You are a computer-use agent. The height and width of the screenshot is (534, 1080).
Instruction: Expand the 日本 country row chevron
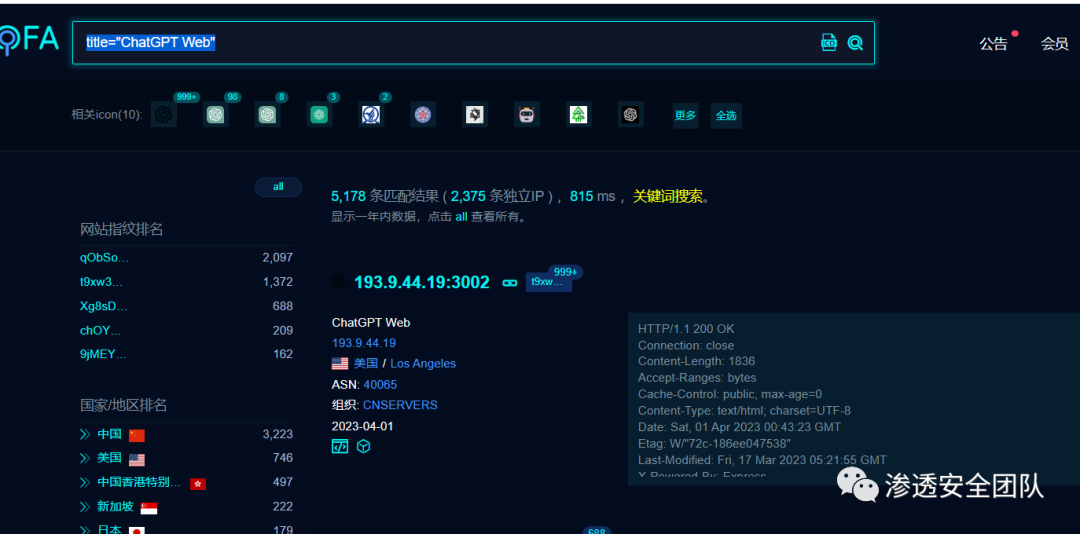coord(85,530)
